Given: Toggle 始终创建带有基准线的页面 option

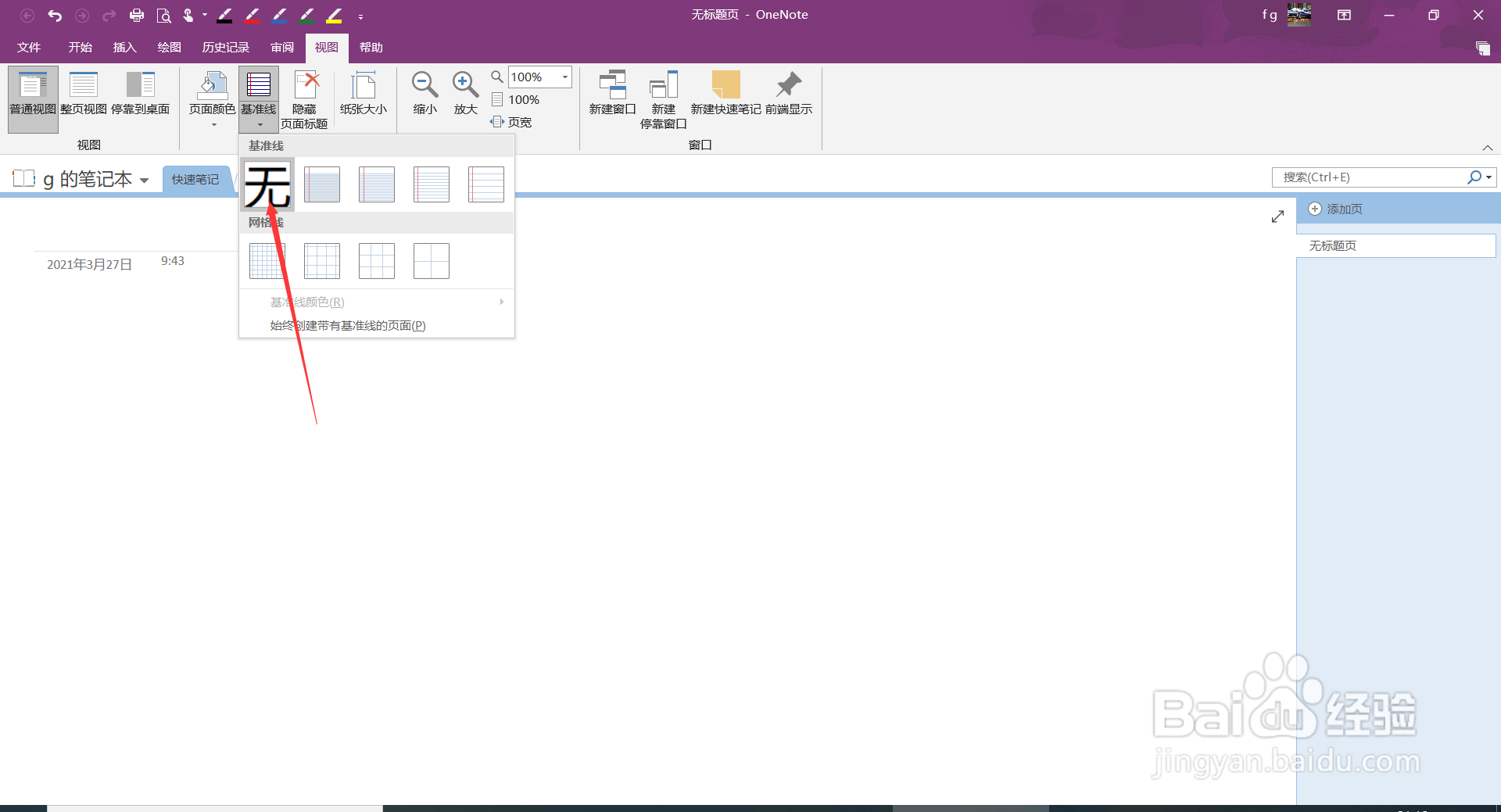Looking at the screenshot, I should coord(377,326).
